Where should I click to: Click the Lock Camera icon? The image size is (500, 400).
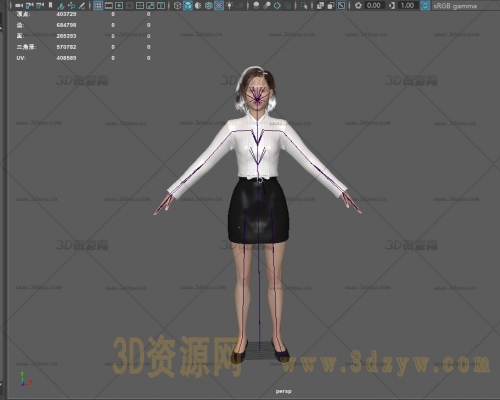click(x=30, y=5)
